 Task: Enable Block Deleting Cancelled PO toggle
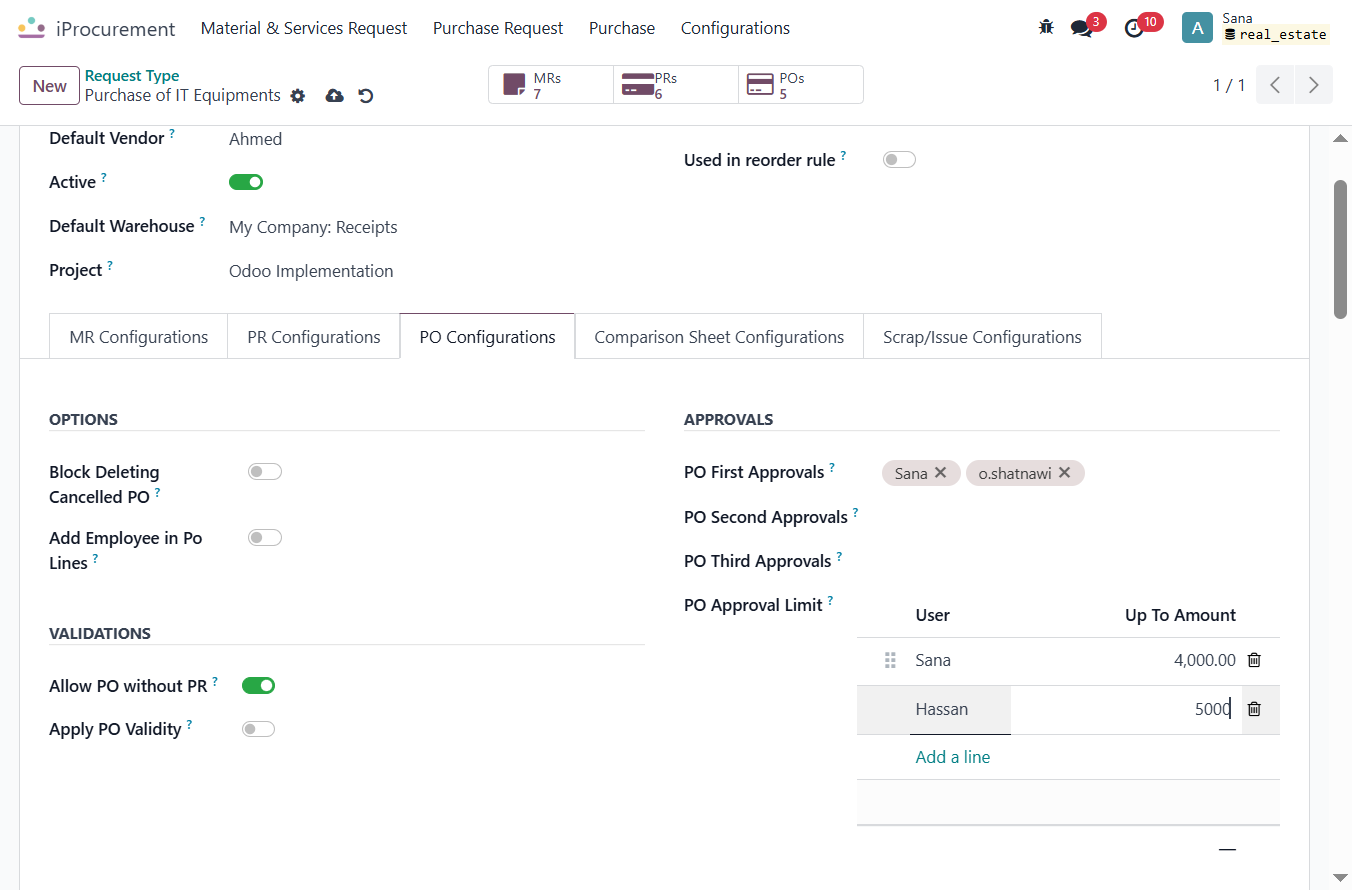pyautogui.click(x=265, y=472)
